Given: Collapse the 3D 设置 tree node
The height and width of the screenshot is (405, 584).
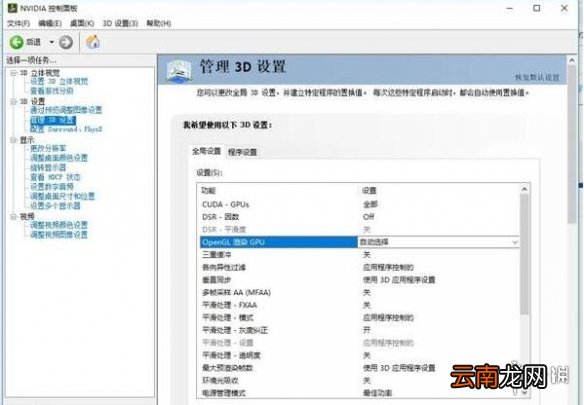Looking at the screenshot, I should (x=13, y=101).
